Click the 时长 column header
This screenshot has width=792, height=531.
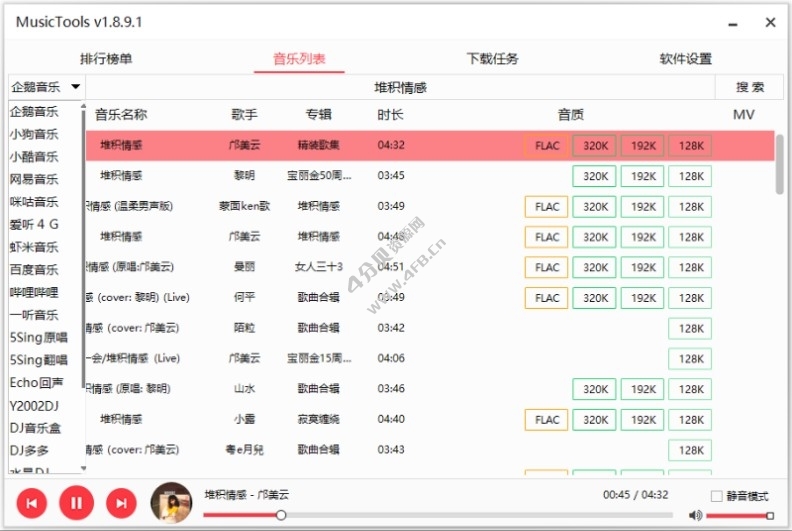click(x=390, y=115)
